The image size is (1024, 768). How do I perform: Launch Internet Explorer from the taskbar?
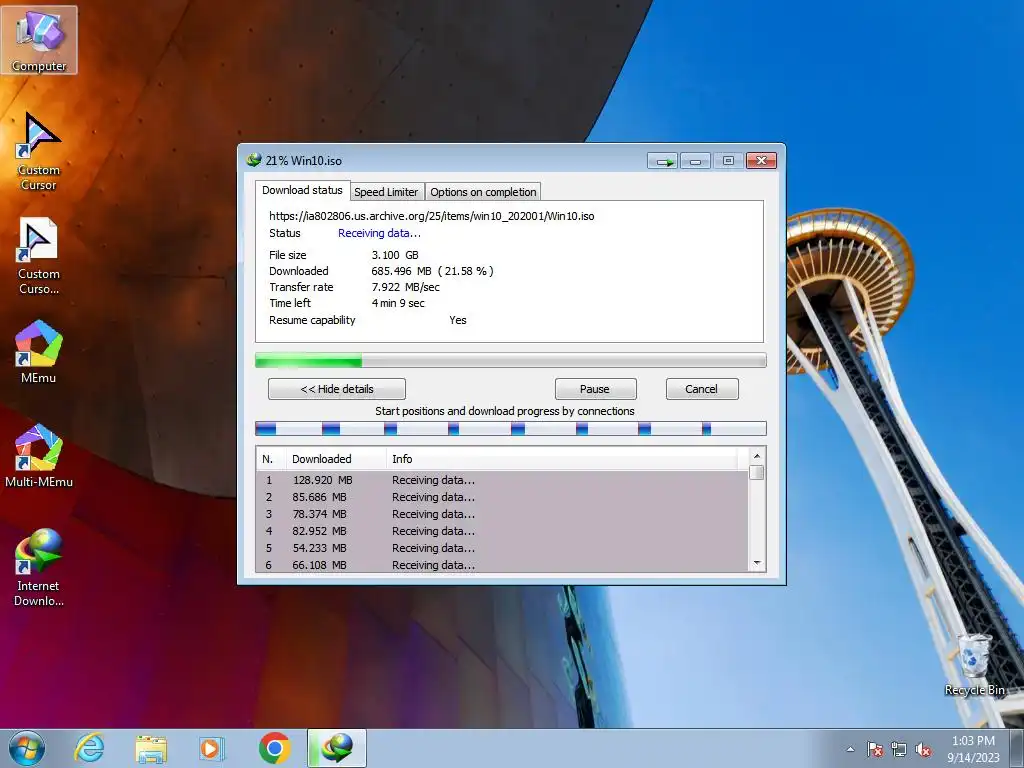(89, 748)
